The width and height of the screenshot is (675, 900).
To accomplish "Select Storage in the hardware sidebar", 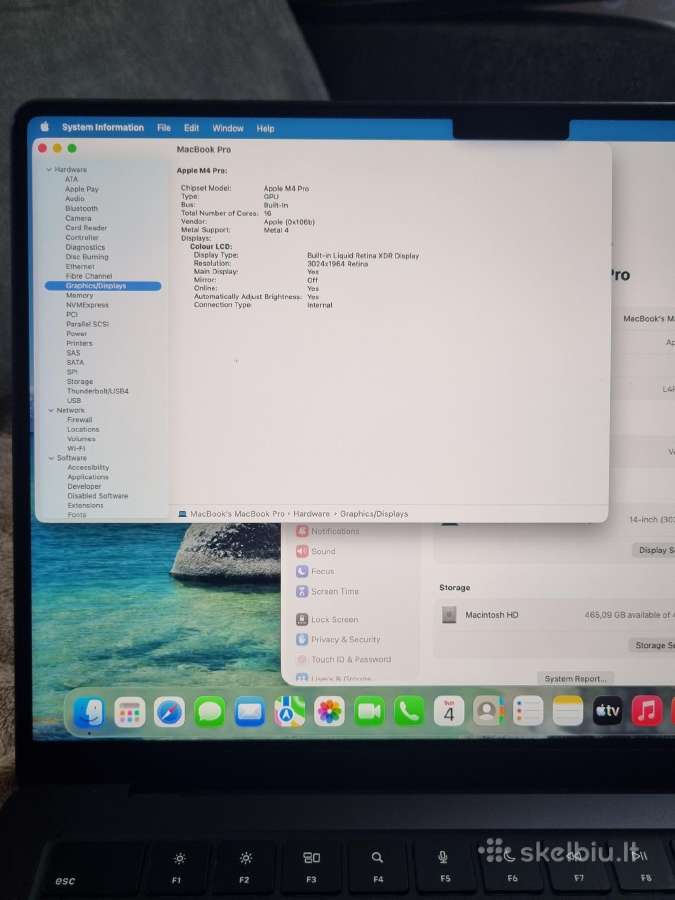I will (80, 382).
